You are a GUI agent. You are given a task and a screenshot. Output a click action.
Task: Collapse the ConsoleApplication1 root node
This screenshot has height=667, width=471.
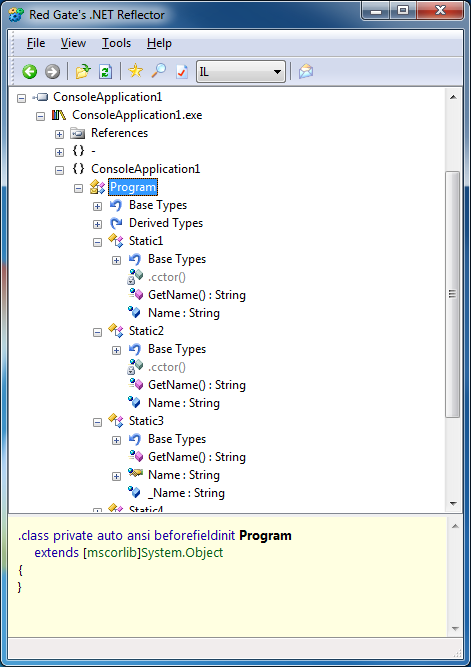click(21, 99)
